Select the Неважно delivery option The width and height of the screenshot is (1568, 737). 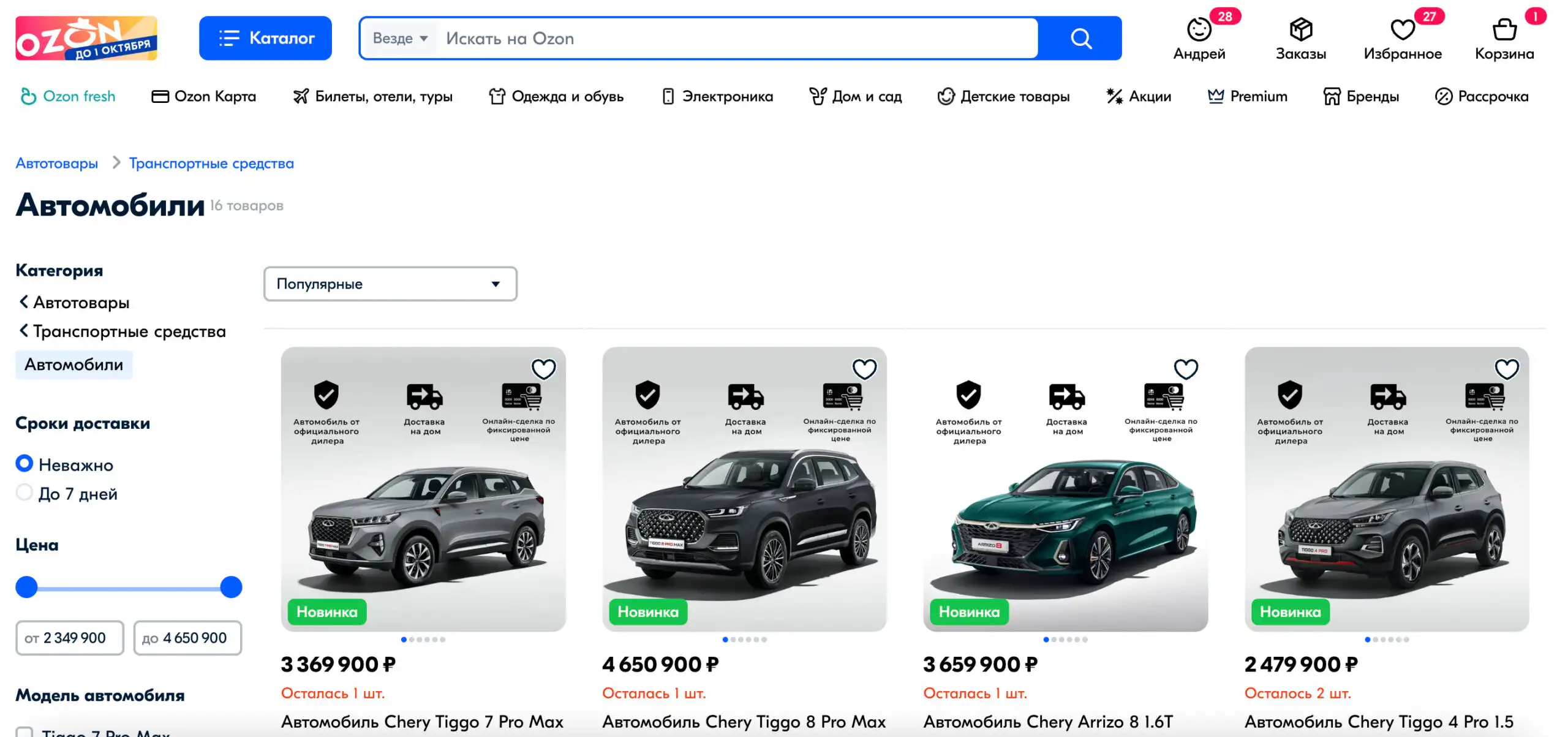coord(24,464)
